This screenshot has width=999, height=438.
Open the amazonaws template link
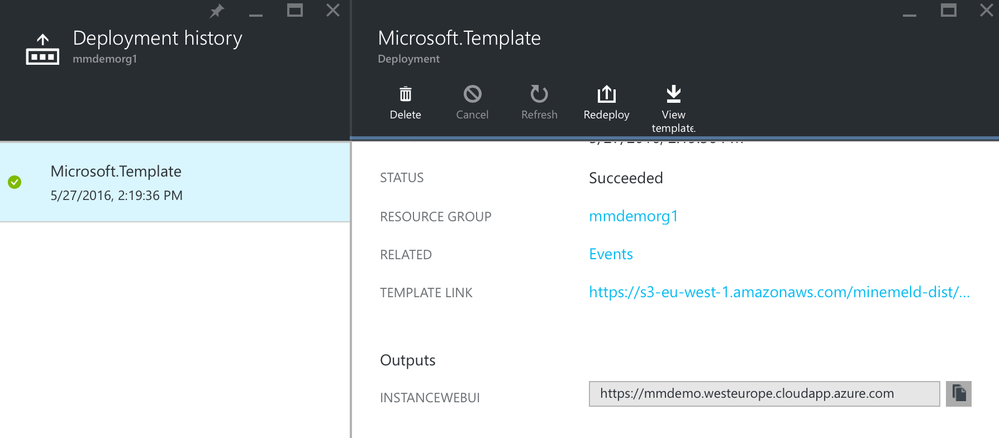click(779, 292)
